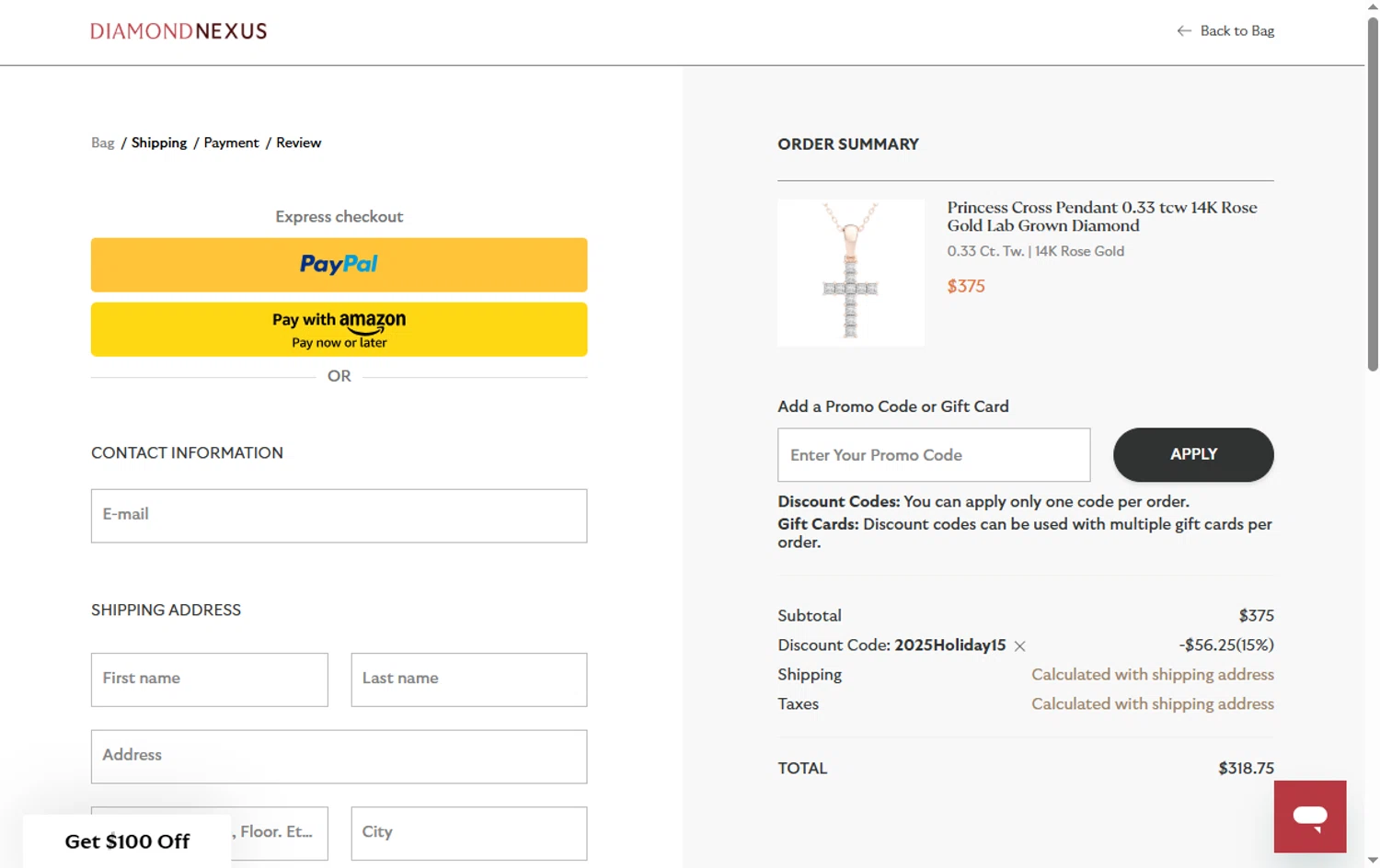Click the Diamond Nexus logo
1380x868 pixels.
click(178, 31)
